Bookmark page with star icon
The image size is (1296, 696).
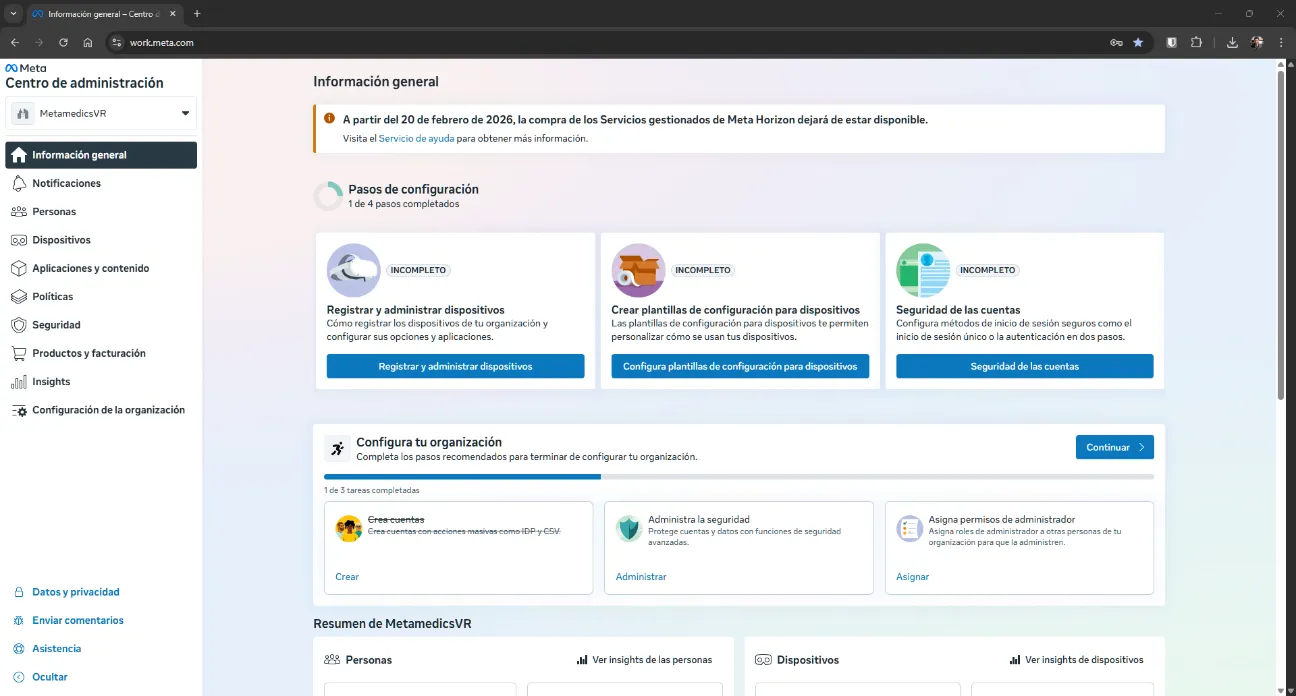click(1138, 43)
